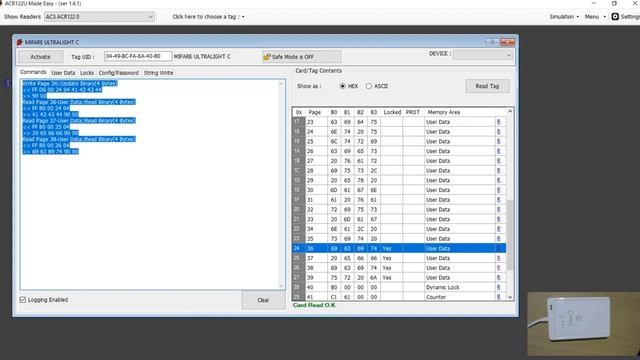The height and width of the screenshot is (360, 640).
Task: Expand the 'Click here to choose a tag' dropdown
Action: (x=209, y=17)
